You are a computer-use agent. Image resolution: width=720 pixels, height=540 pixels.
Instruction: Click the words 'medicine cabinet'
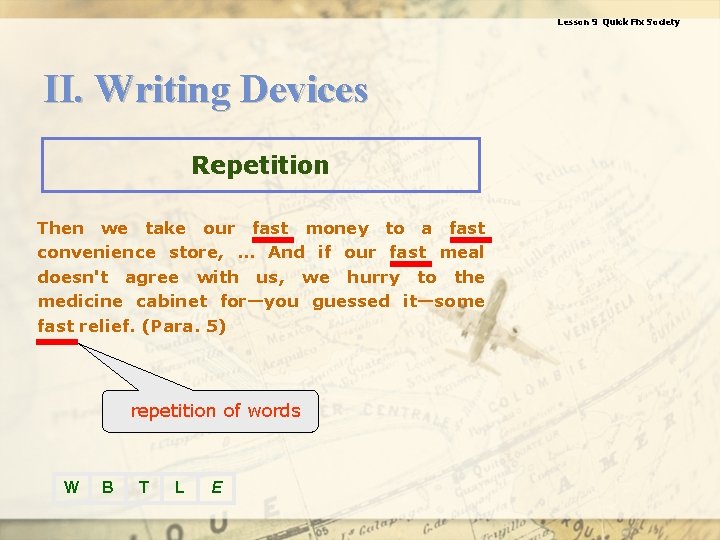(x=123, y=302)
